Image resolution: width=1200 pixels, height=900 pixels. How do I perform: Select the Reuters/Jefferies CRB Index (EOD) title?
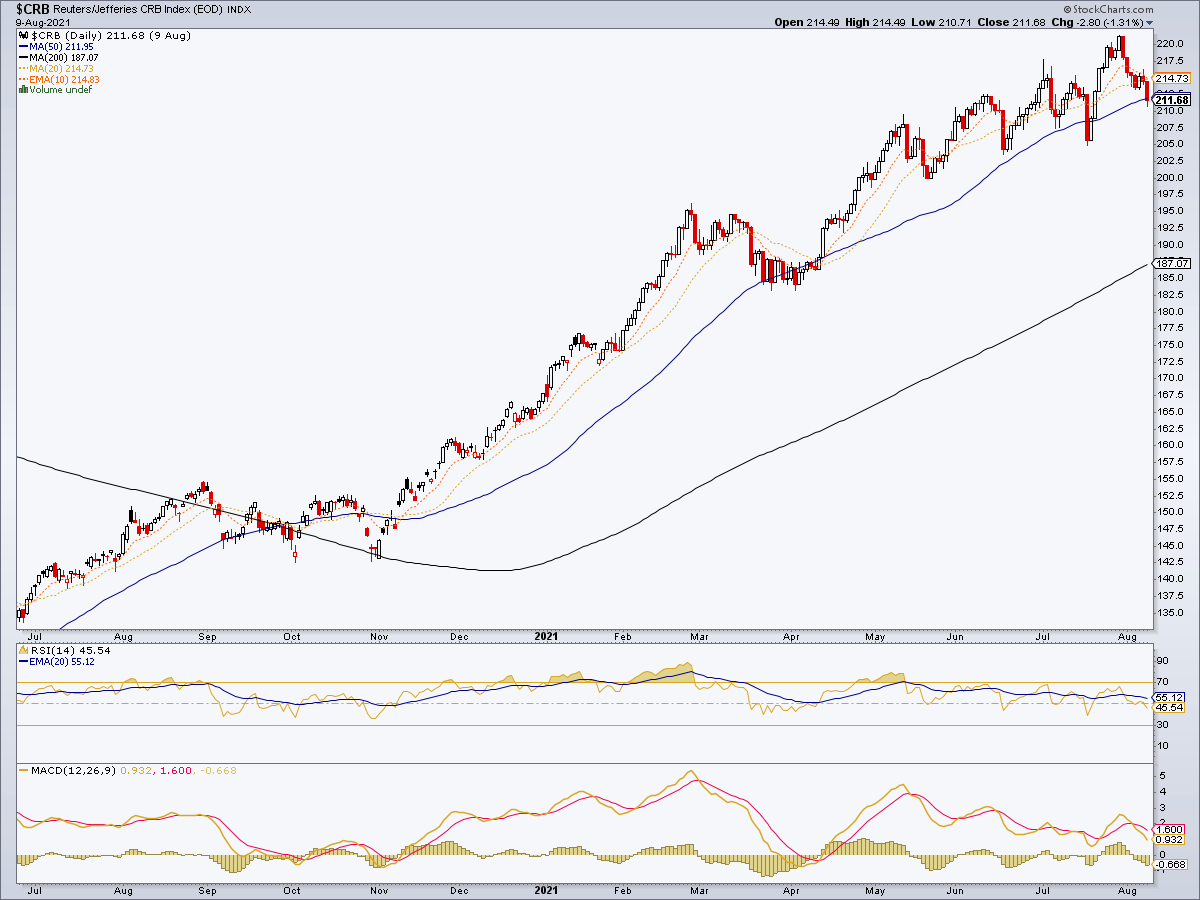136,10
